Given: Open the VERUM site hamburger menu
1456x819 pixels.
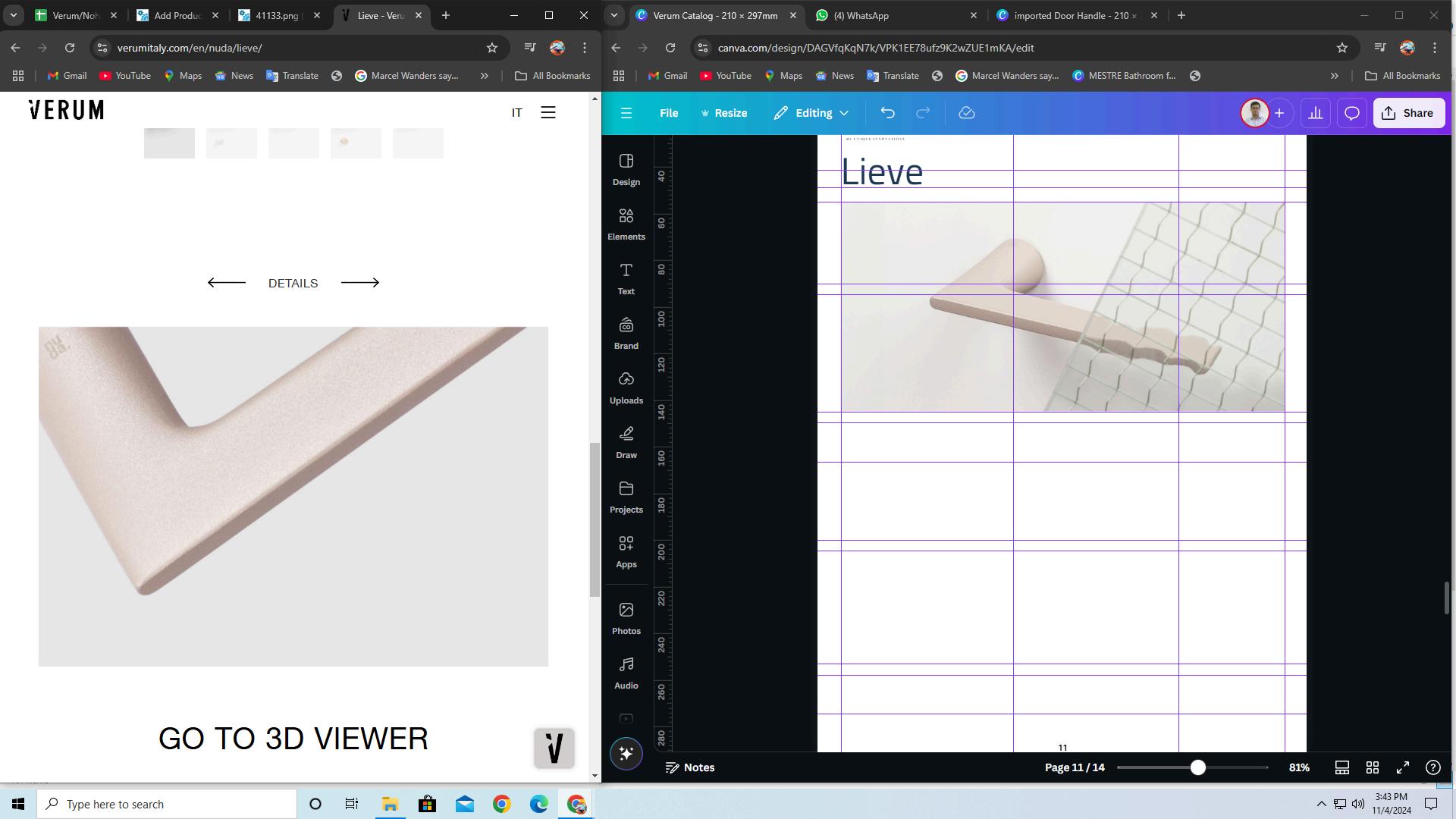Looking at the screenshot, I should click(548, 113).
